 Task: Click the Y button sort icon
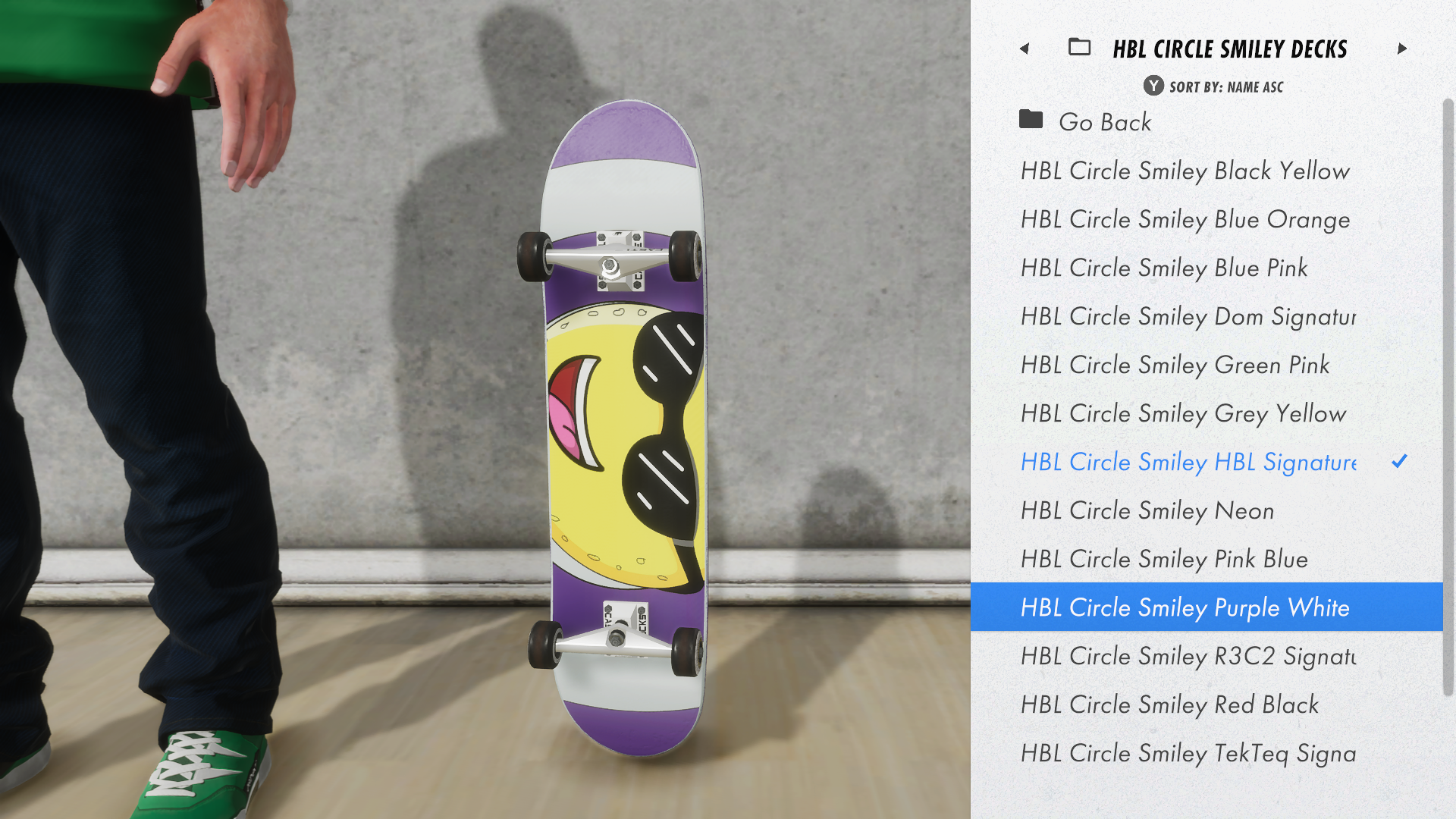tap(1153, 86)
